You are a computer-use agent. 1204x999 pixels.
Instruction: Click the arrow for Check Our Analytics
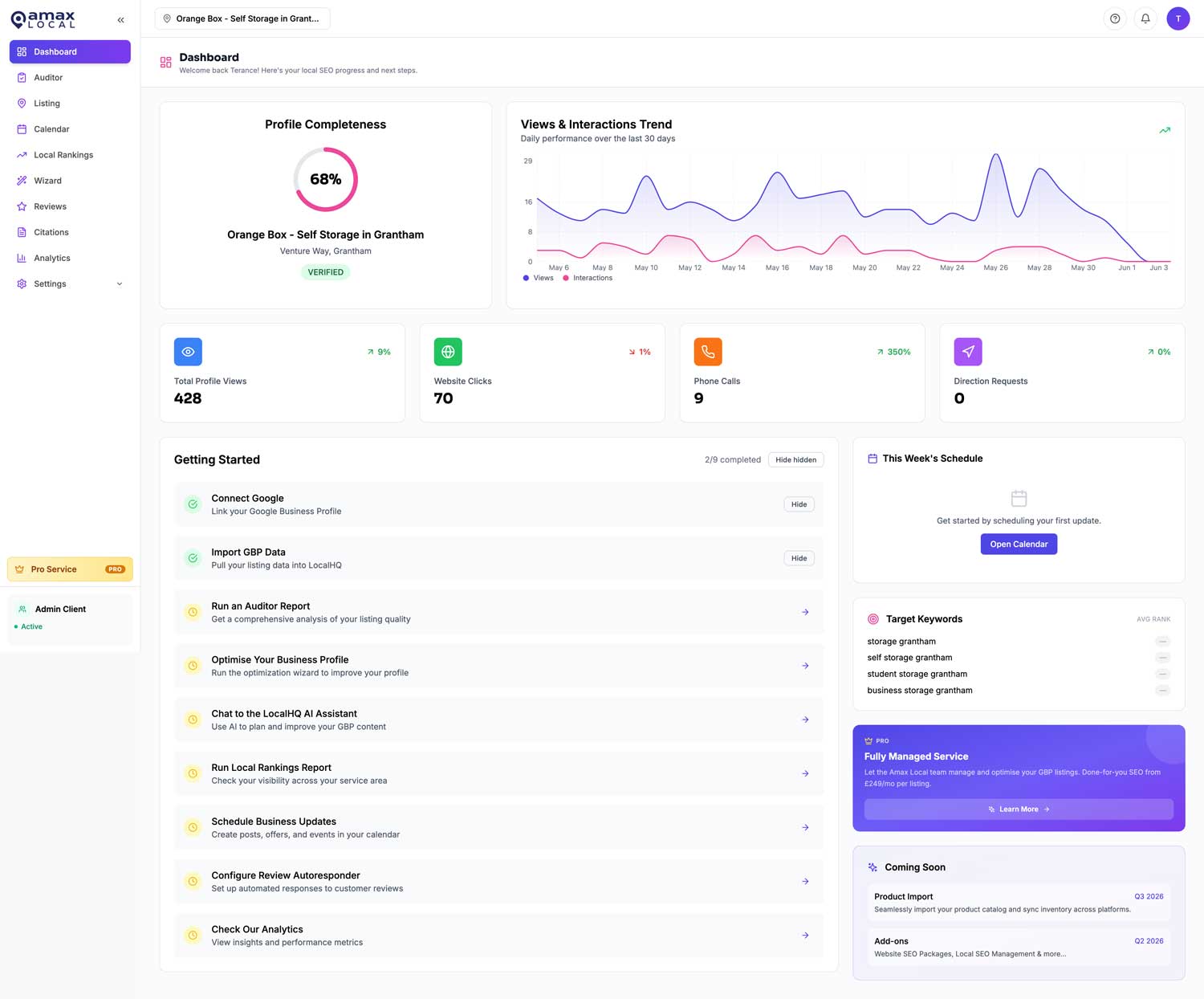pos(805,935)
